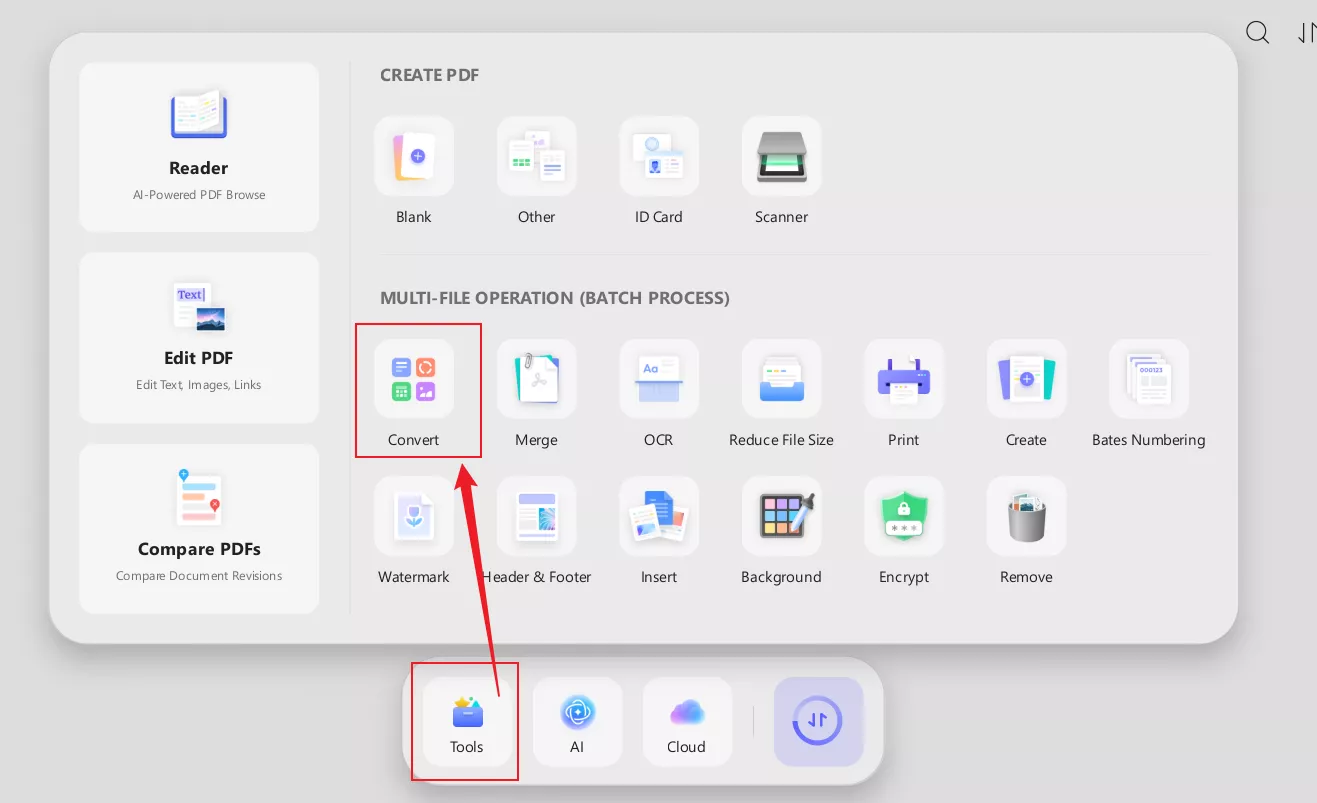Switch to the Tools tab
Screen dimensions: 1317x803
click(x=466, y=722)
